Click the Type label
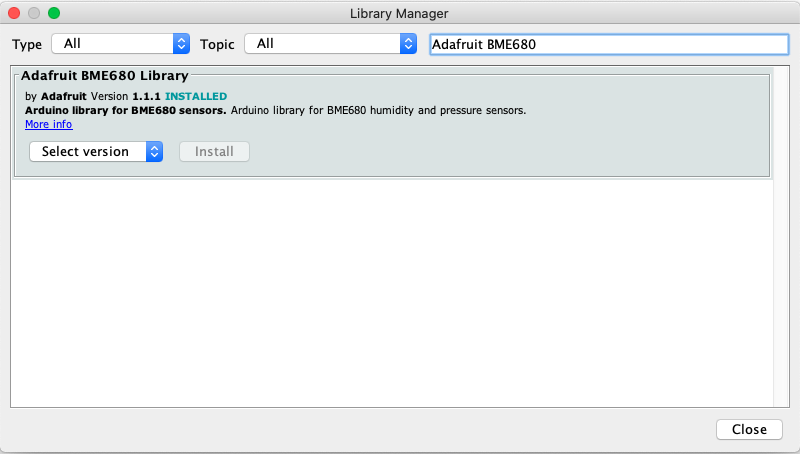800x454 pixels. click(x=27, y=44)
